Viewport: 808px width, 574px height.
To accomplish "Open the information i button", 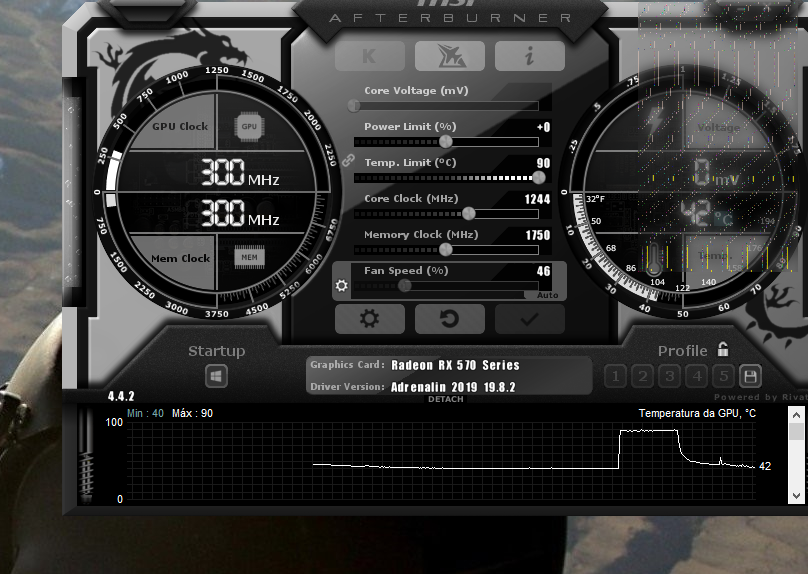I will coord(529,56).
